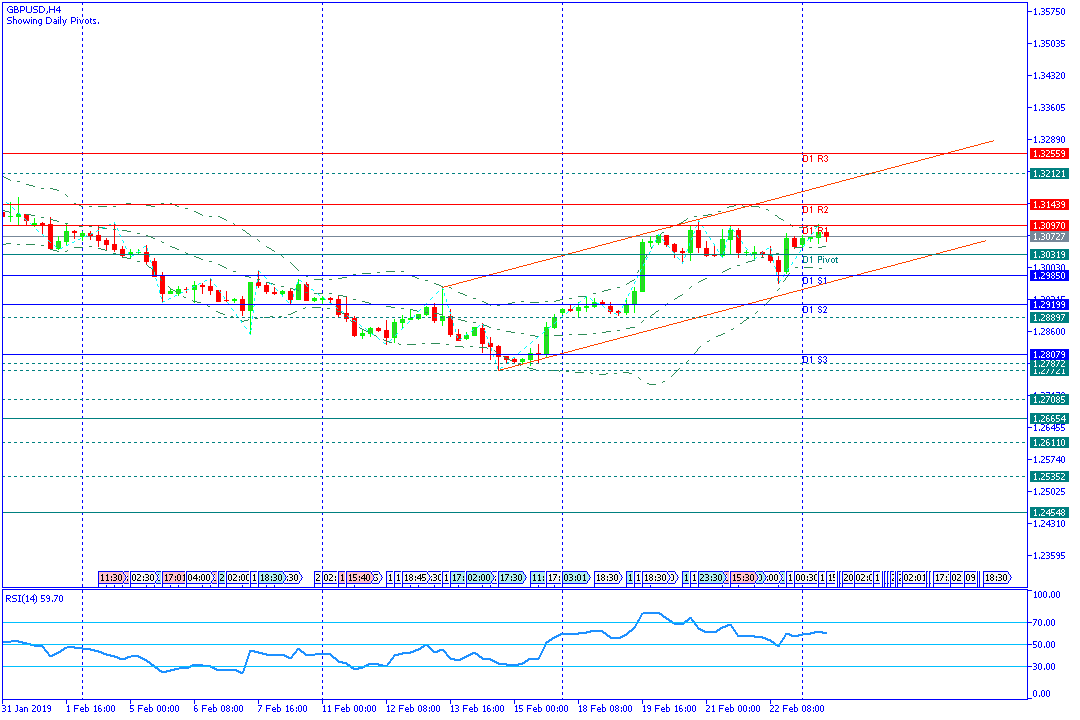Select the 04:00 event marker

[x=199, y=577]
